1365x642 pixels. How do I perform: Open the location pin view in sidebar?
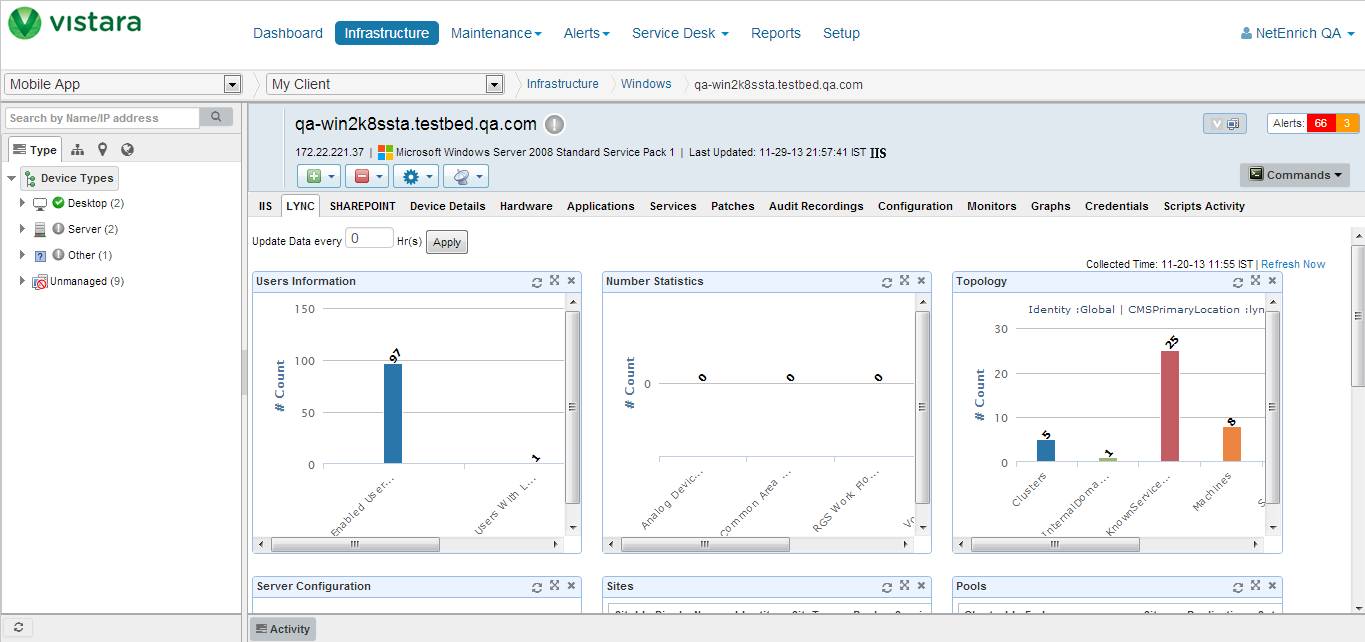(102, 150)
